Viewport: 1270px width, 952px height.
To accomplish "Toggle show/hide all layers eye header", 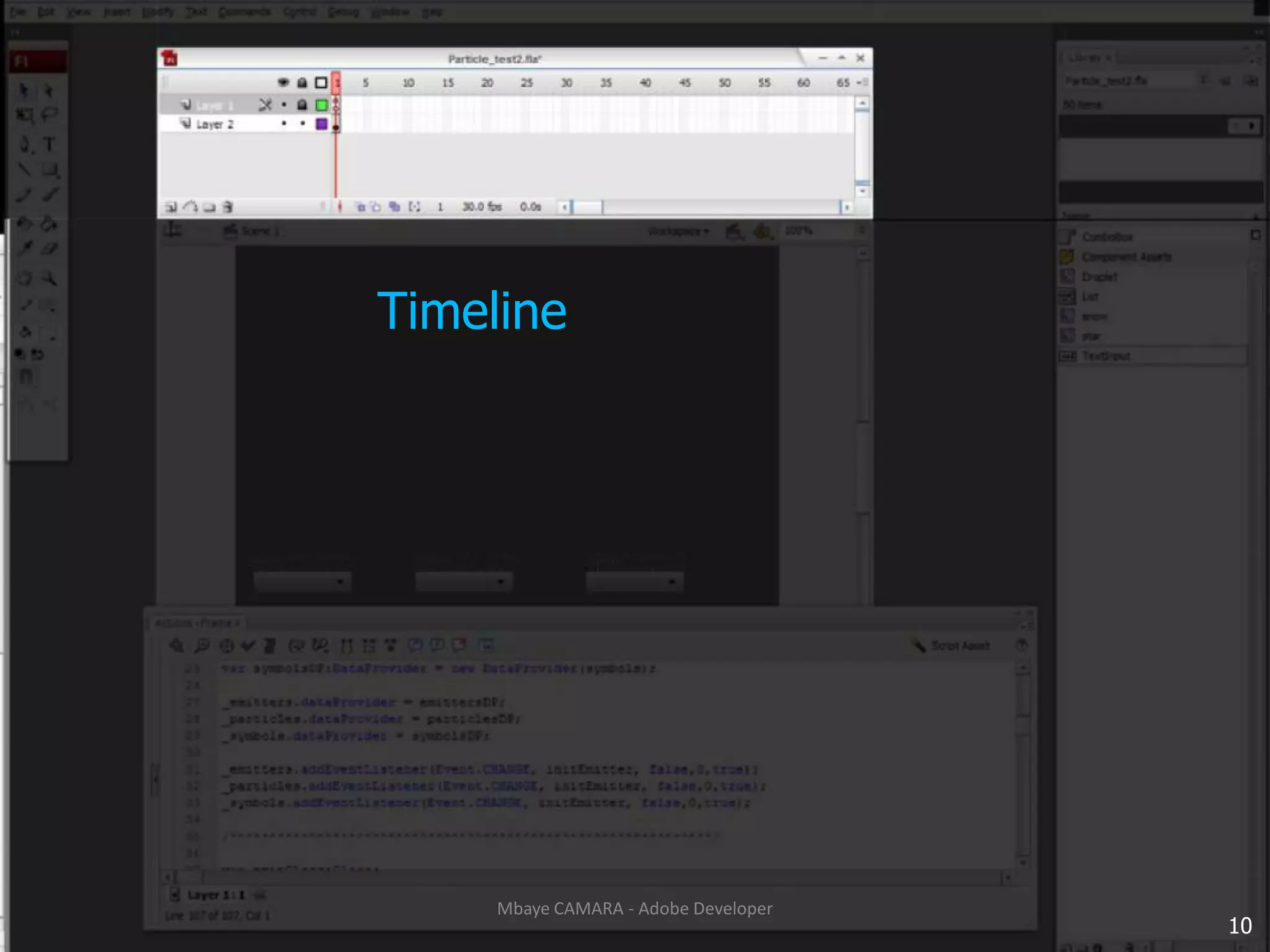I will [x=283, y=82].
